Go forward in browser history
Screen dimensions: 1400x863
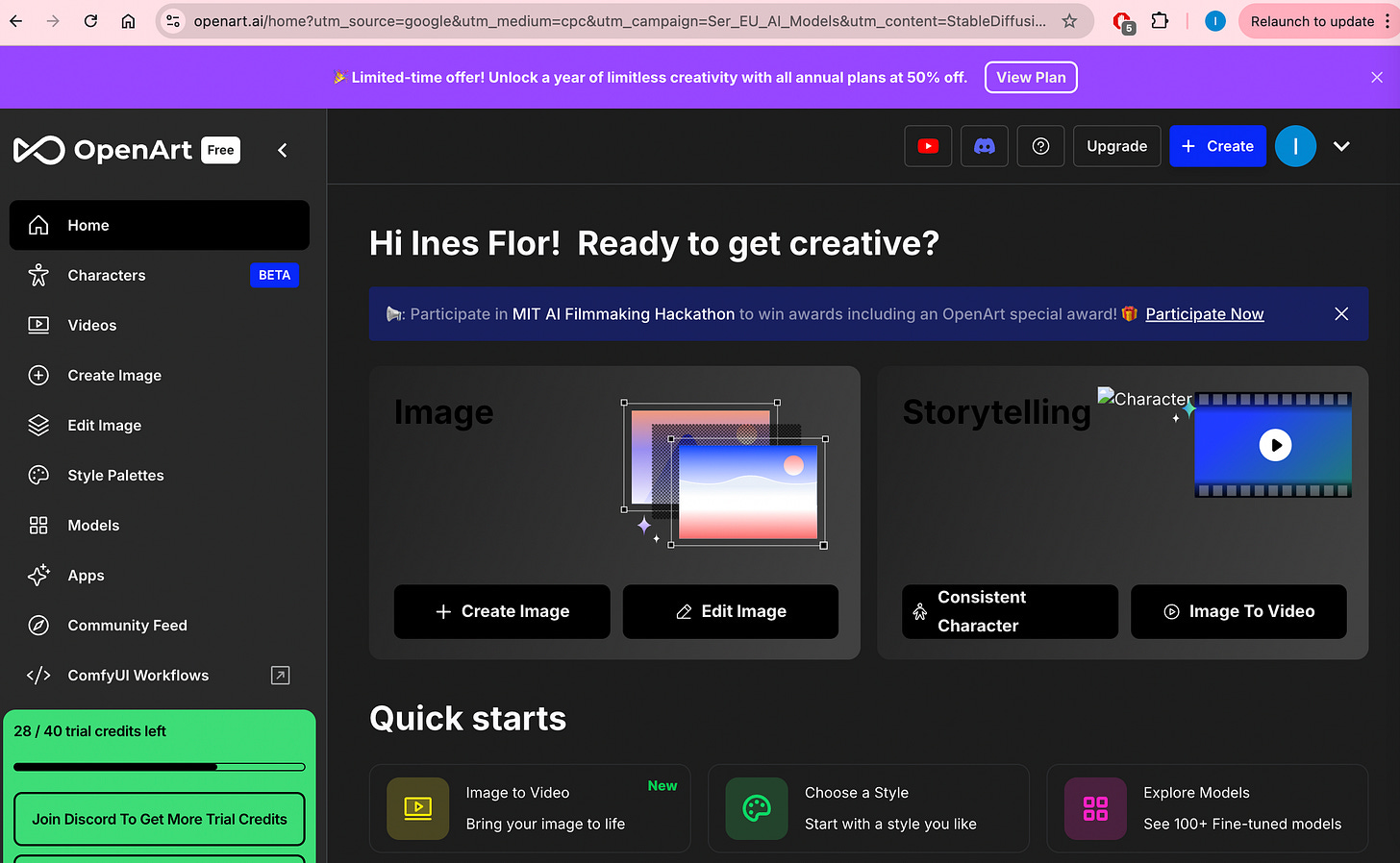tap(53, 21)
